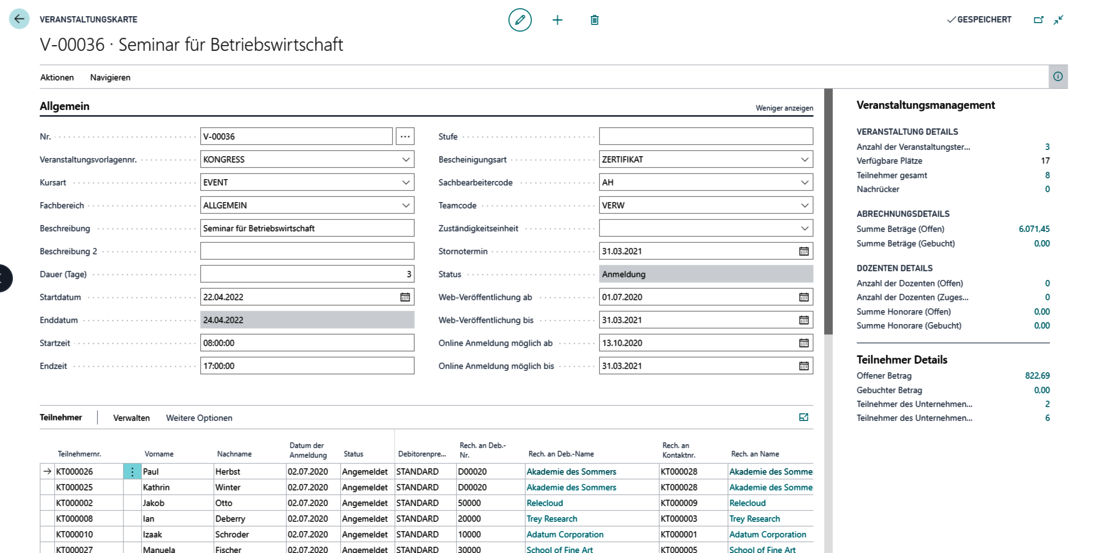Open Adatum Corporation debitor name link
The height and width of the screenshot is (553, 1100).
565,535
